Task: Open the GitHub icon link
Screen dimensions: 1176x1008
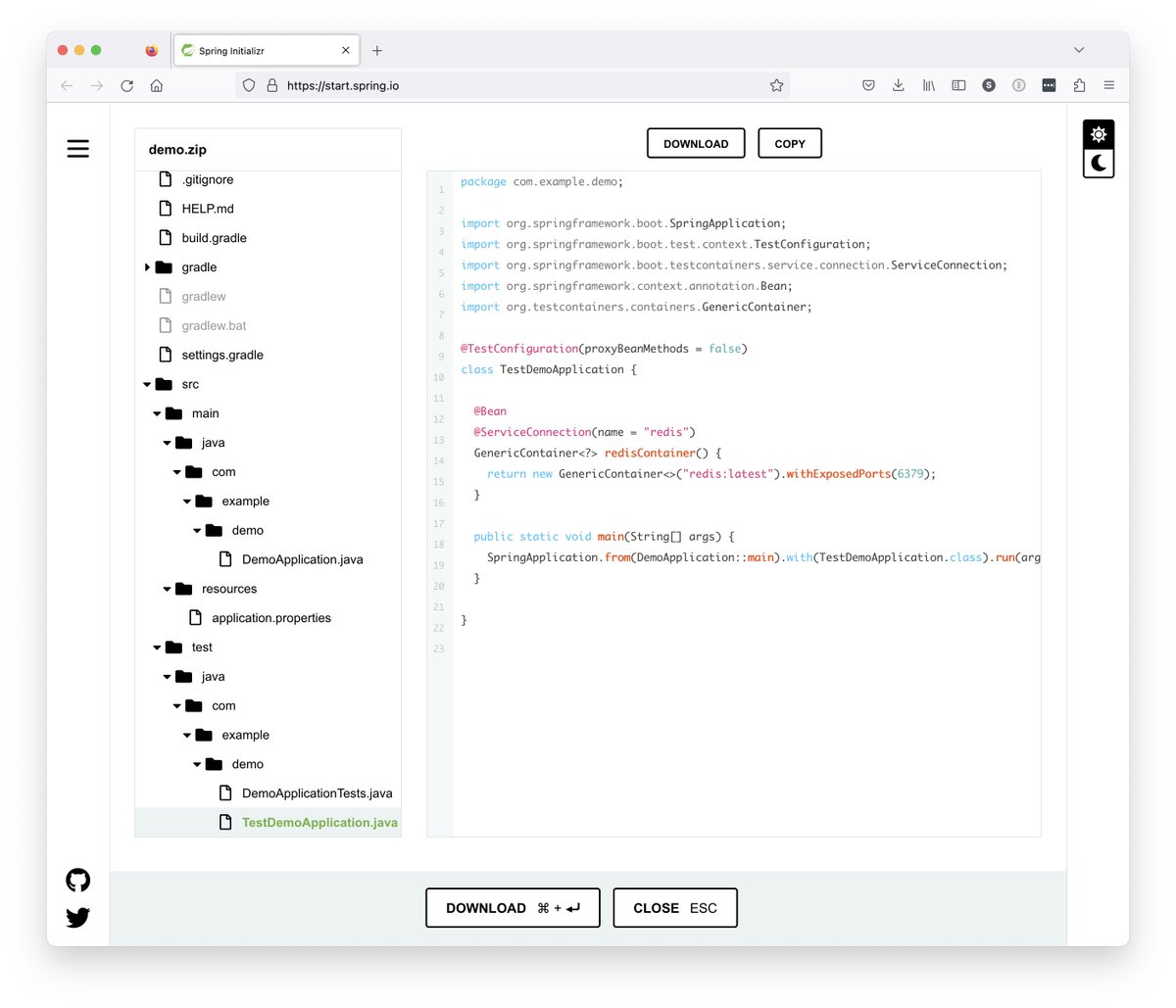Action: coord(78,880)
